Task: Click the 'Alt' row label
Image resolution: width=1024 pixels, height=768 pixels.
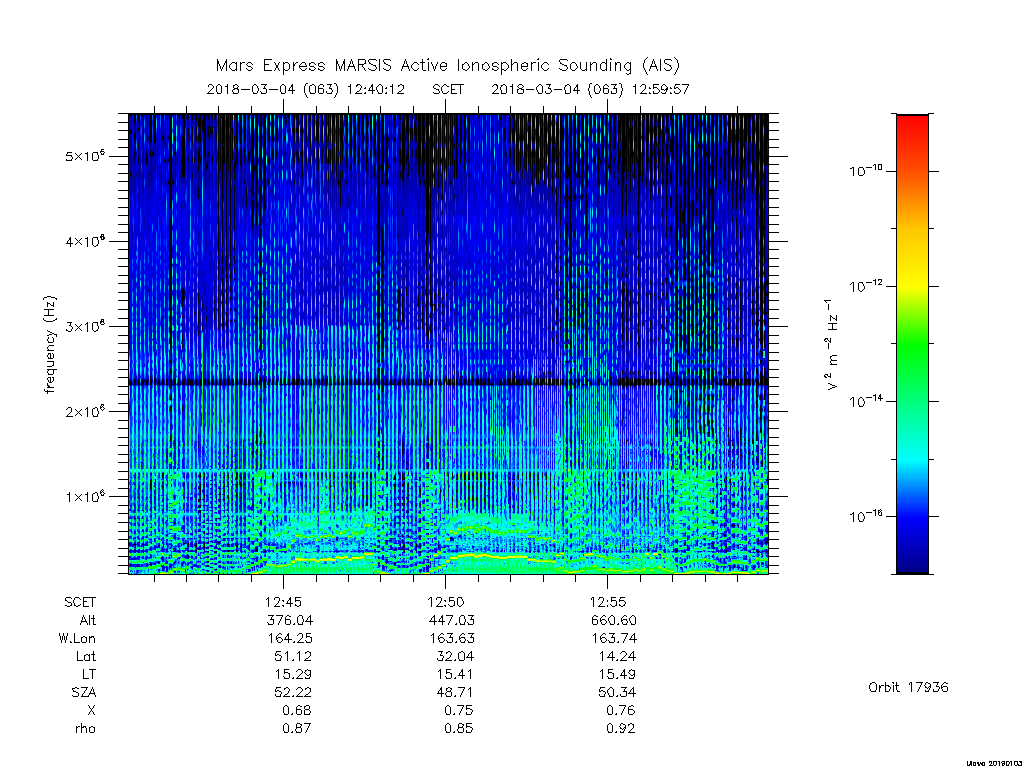Action: click(x=87, y=620)
